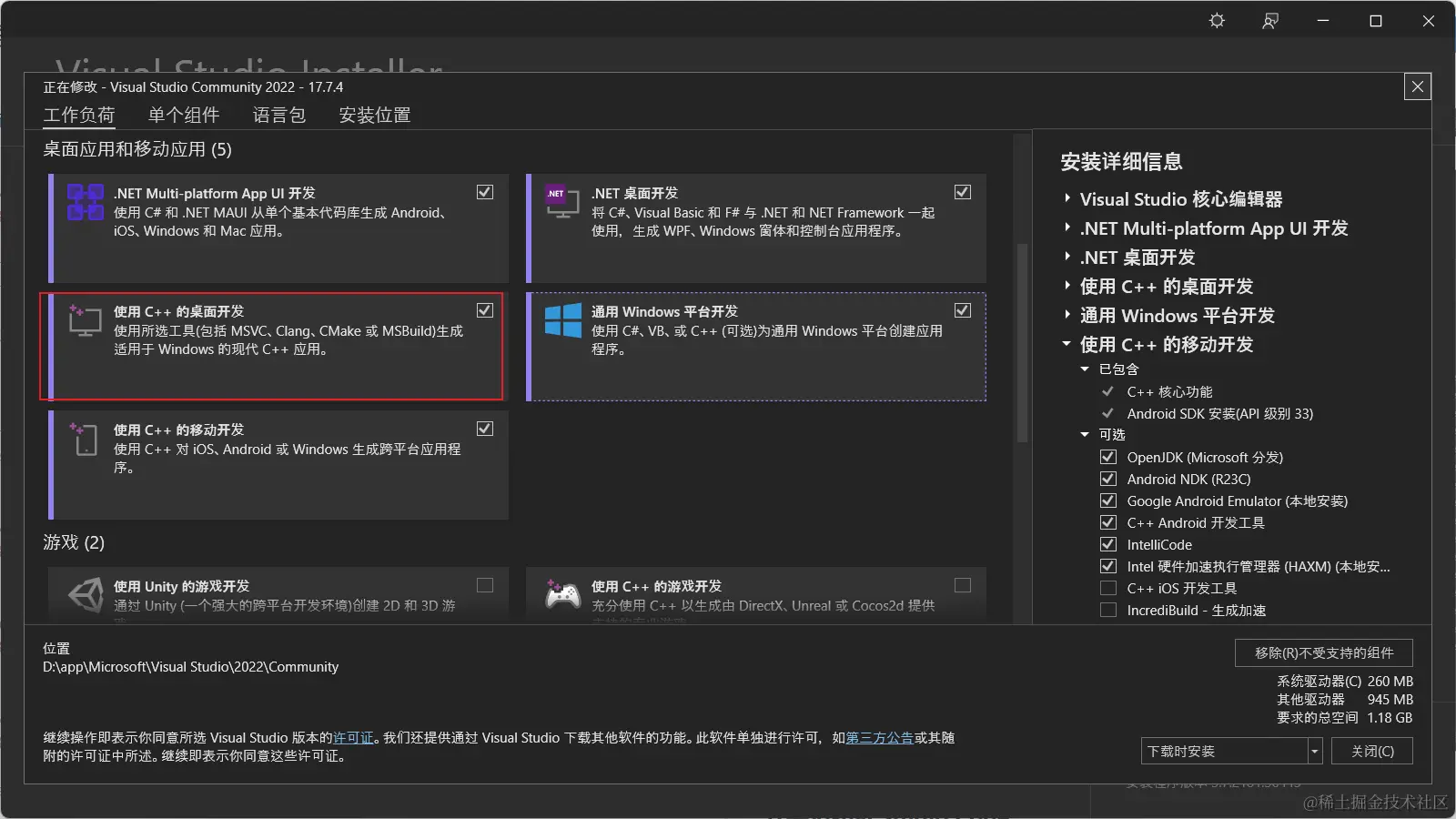The image size is (1456, 819).
Task: Click the 系统驱动器(C) 260 MB text
Action: (1345, 681)
